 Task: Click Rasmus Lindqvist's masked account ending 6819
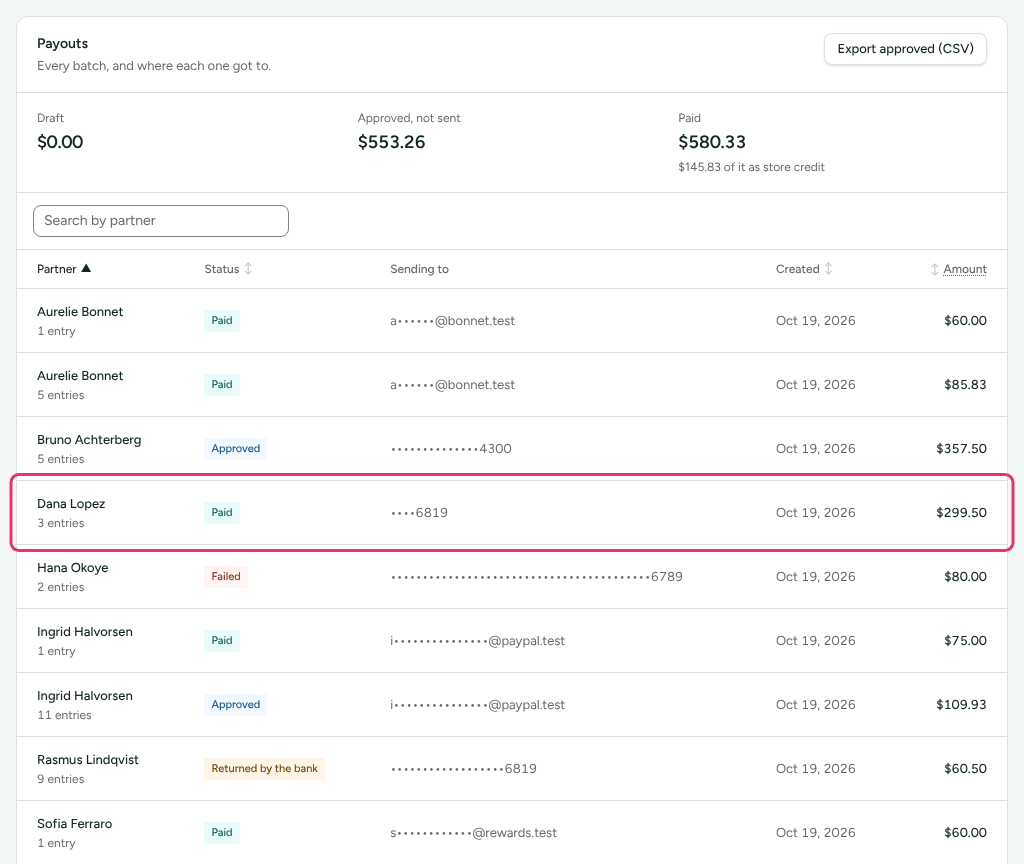click(x=464, y=769)
